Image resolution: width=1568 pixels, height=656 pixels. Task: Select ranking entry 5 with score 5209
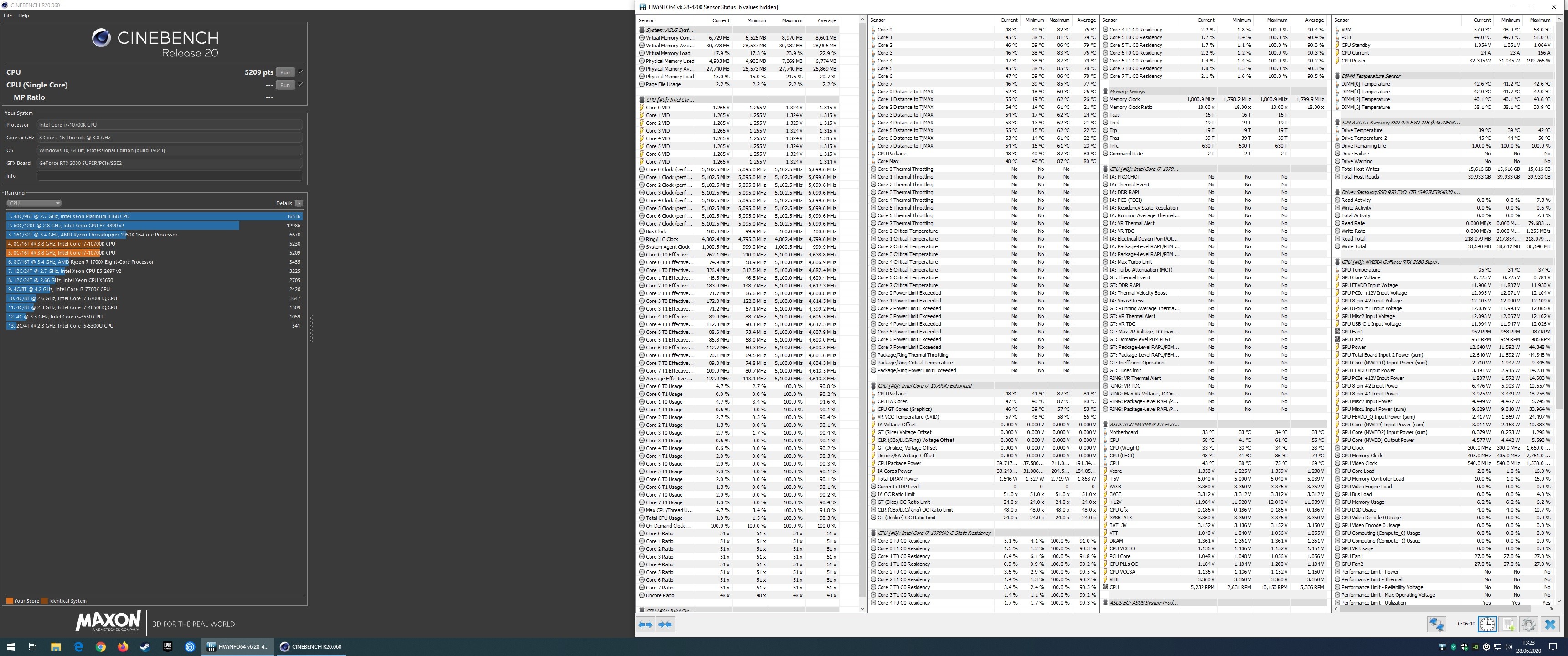coord(155,253)
